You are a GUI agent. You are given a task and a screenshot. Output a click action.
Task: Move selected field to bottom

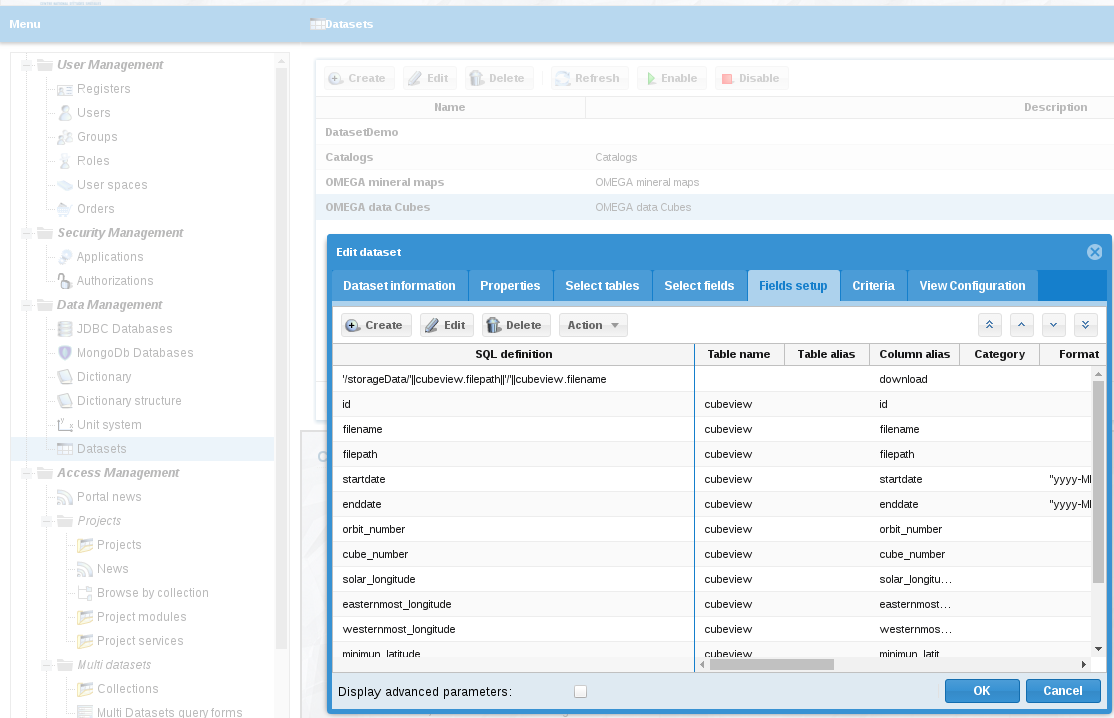[x=1086, y=325]
